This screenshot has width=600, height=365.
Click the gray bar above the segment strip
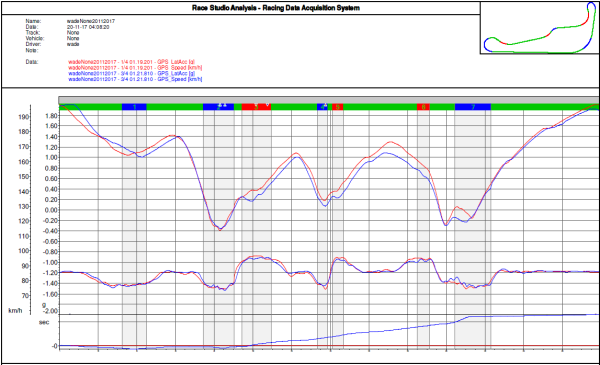(x=328, y=100)
